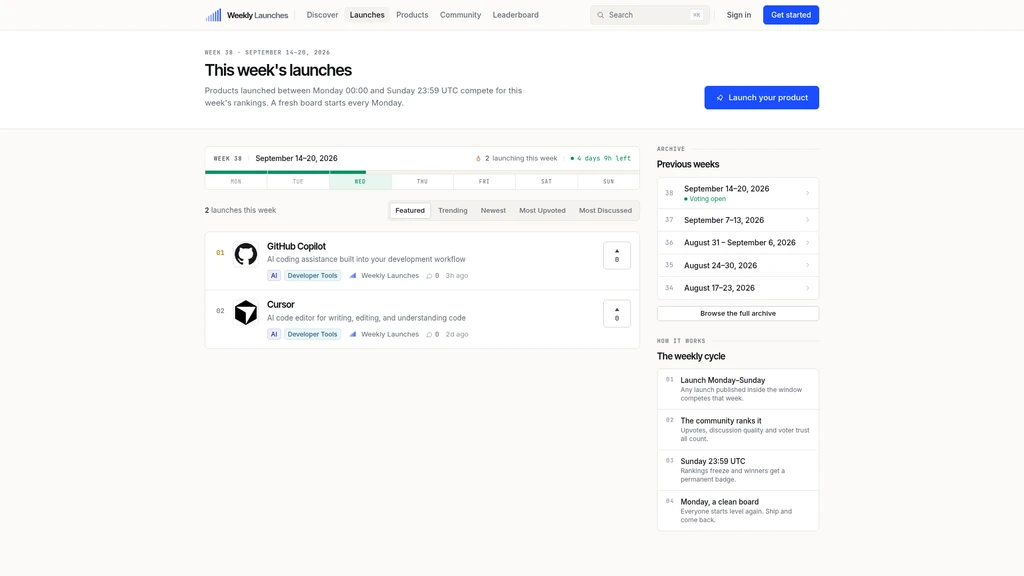Screen dimensions: 1024x576
Task: Click the Weekly Launches bar-chart logo
Action: pyautogui.click(x=214, y=15)
